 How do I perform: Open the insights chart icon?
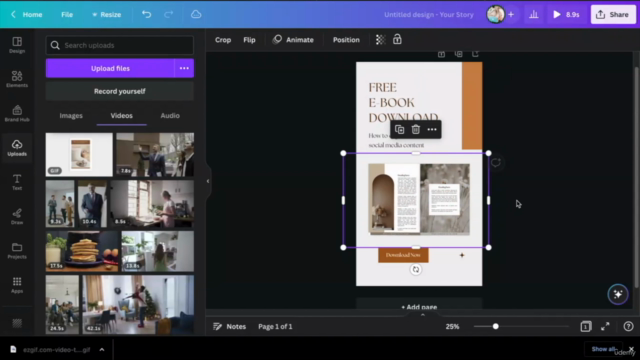coord(533,14)
